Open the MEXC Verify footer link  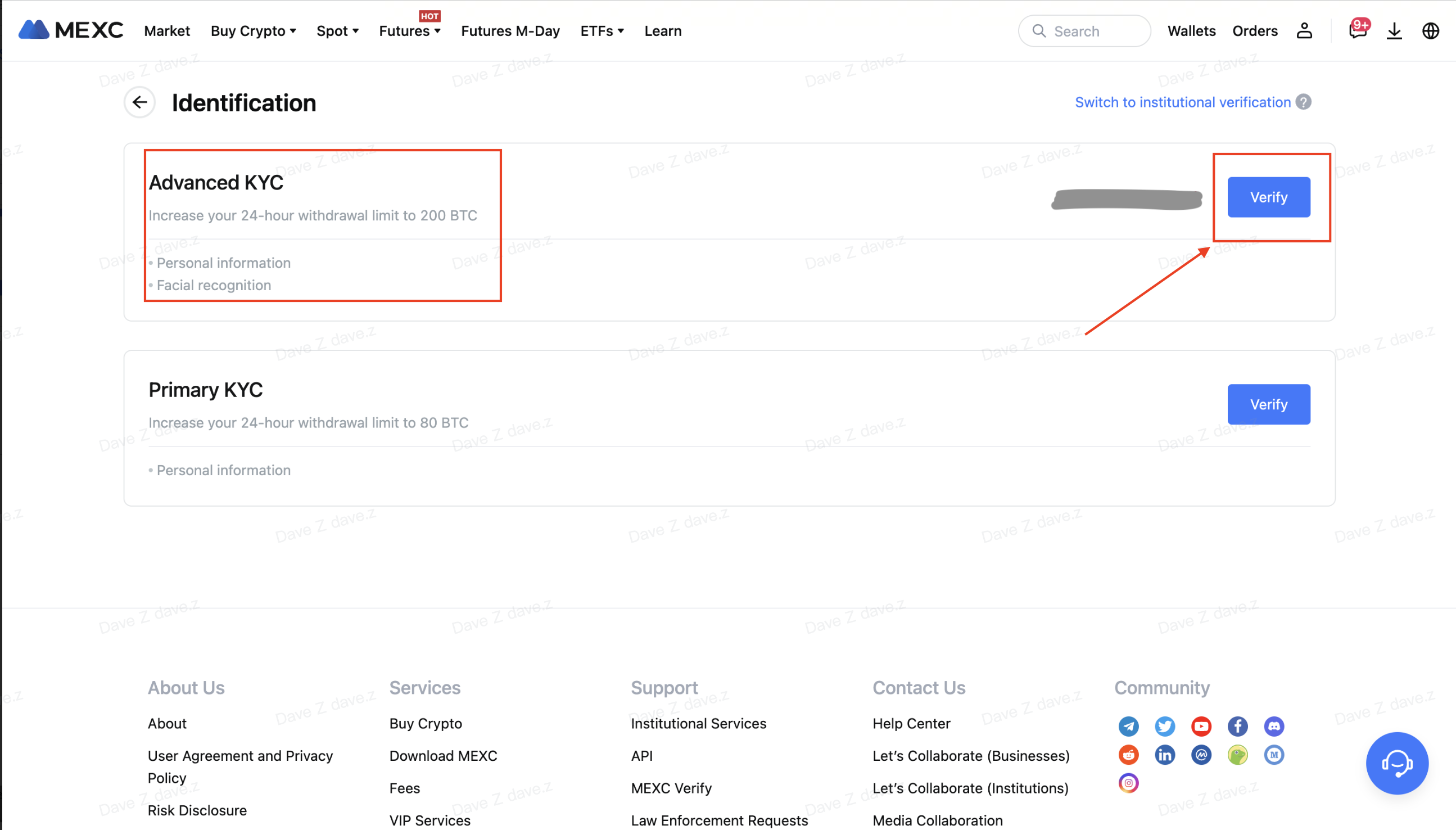671,788
